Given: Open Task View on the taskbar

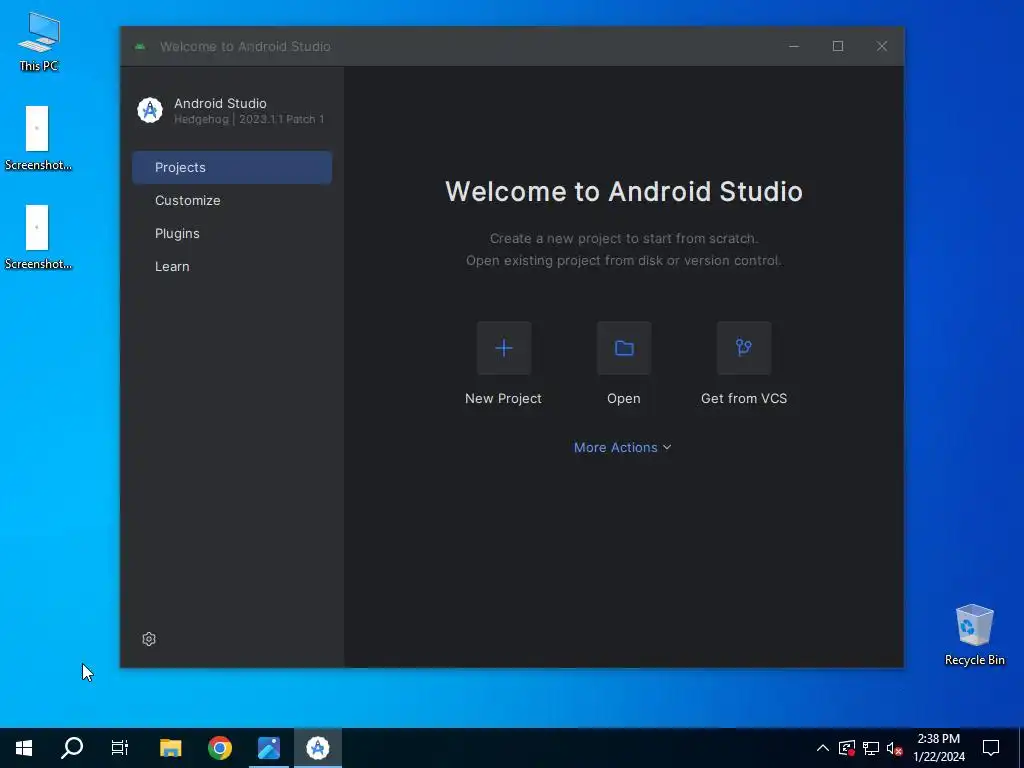Looking at the screenshot, I should [120, 748].
